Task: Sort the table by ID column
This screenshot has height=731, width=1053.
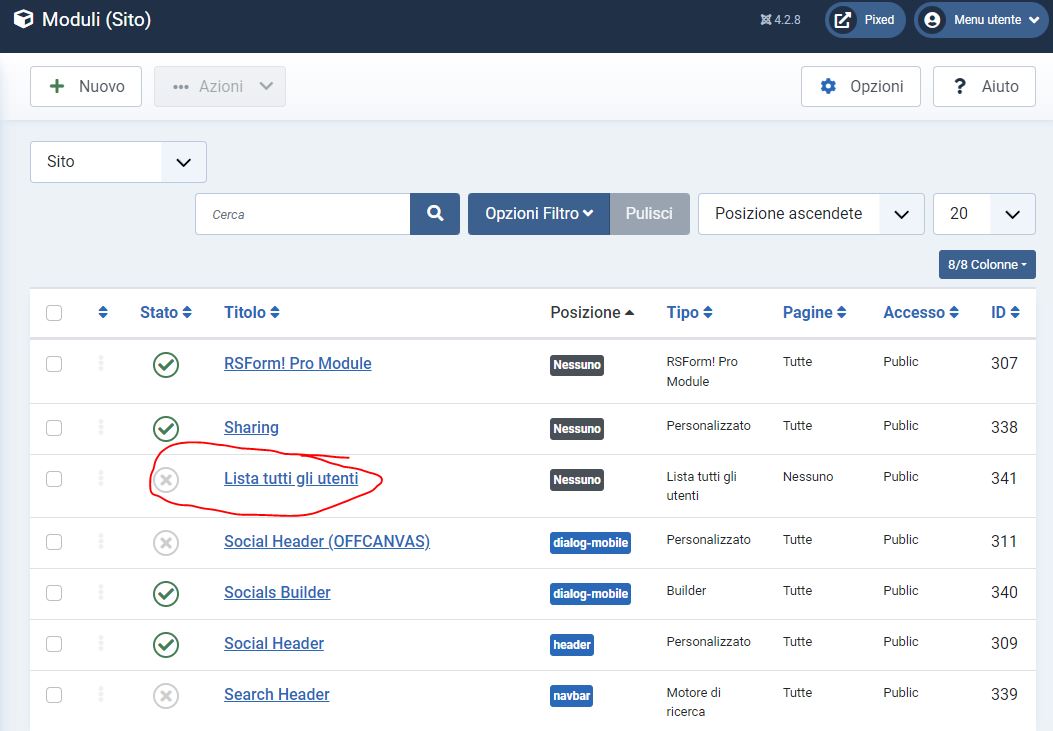Action: (x=1005, y=313)
